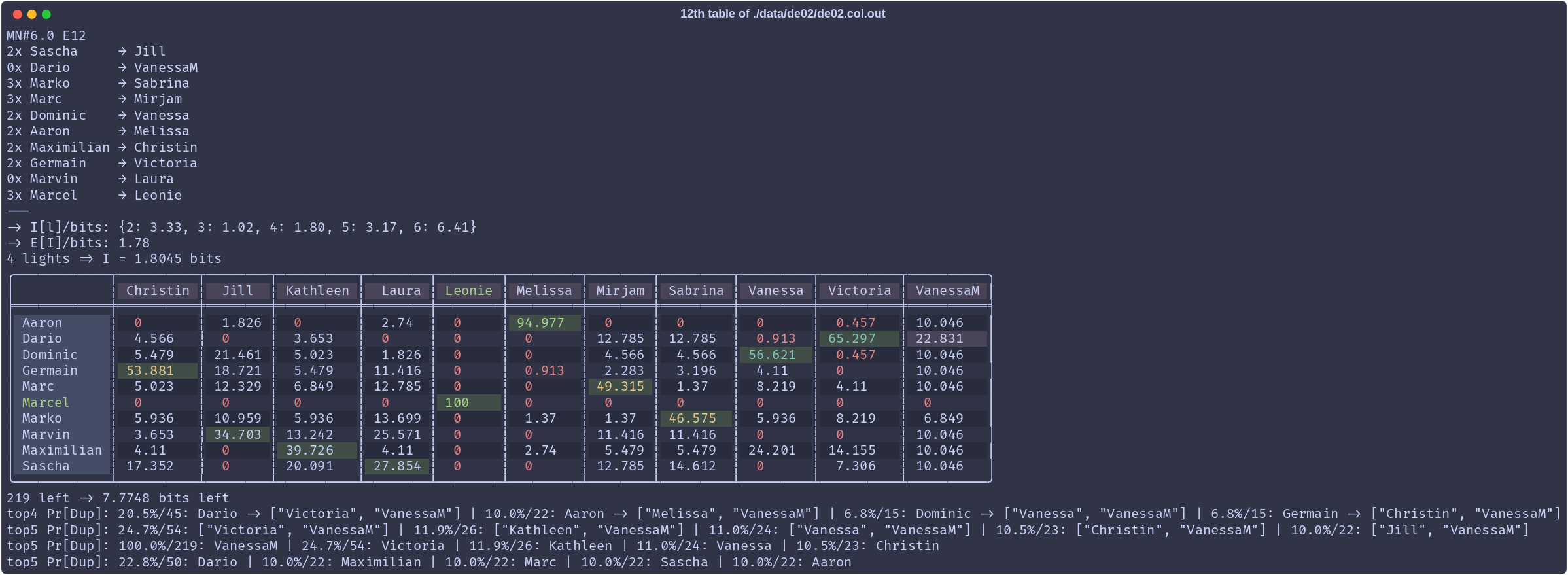This screenshot has width=1568, height=575.
Task: Click 'top5 Pr[Dup]' line starting with 100.0%/219
Action: [x=473, y=546]
